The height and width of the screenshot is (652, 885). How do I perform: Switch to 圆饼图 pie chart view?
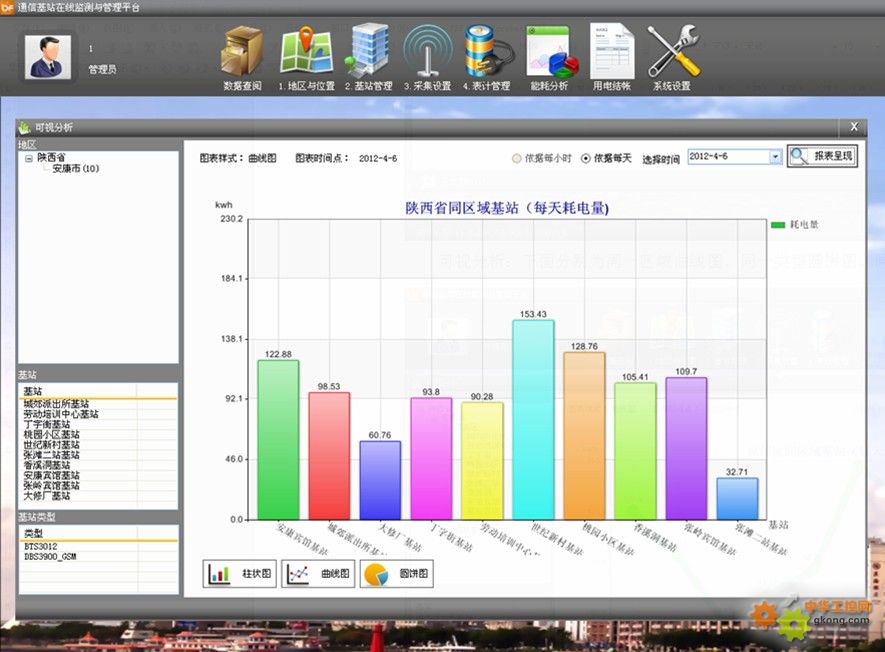(396, 574)
